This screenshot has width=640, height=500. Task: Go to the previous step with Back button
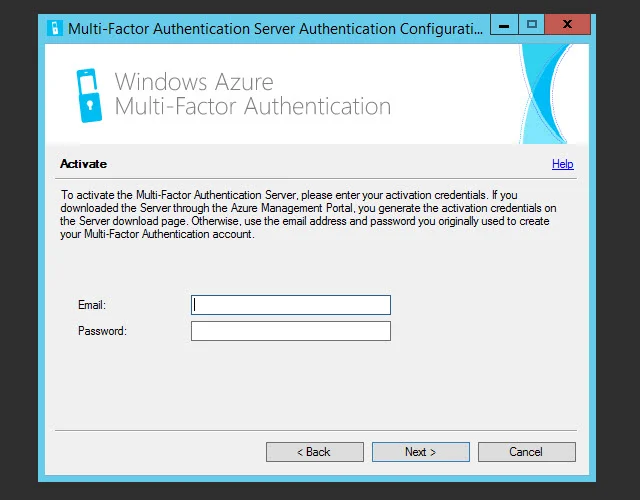point(315,452)
